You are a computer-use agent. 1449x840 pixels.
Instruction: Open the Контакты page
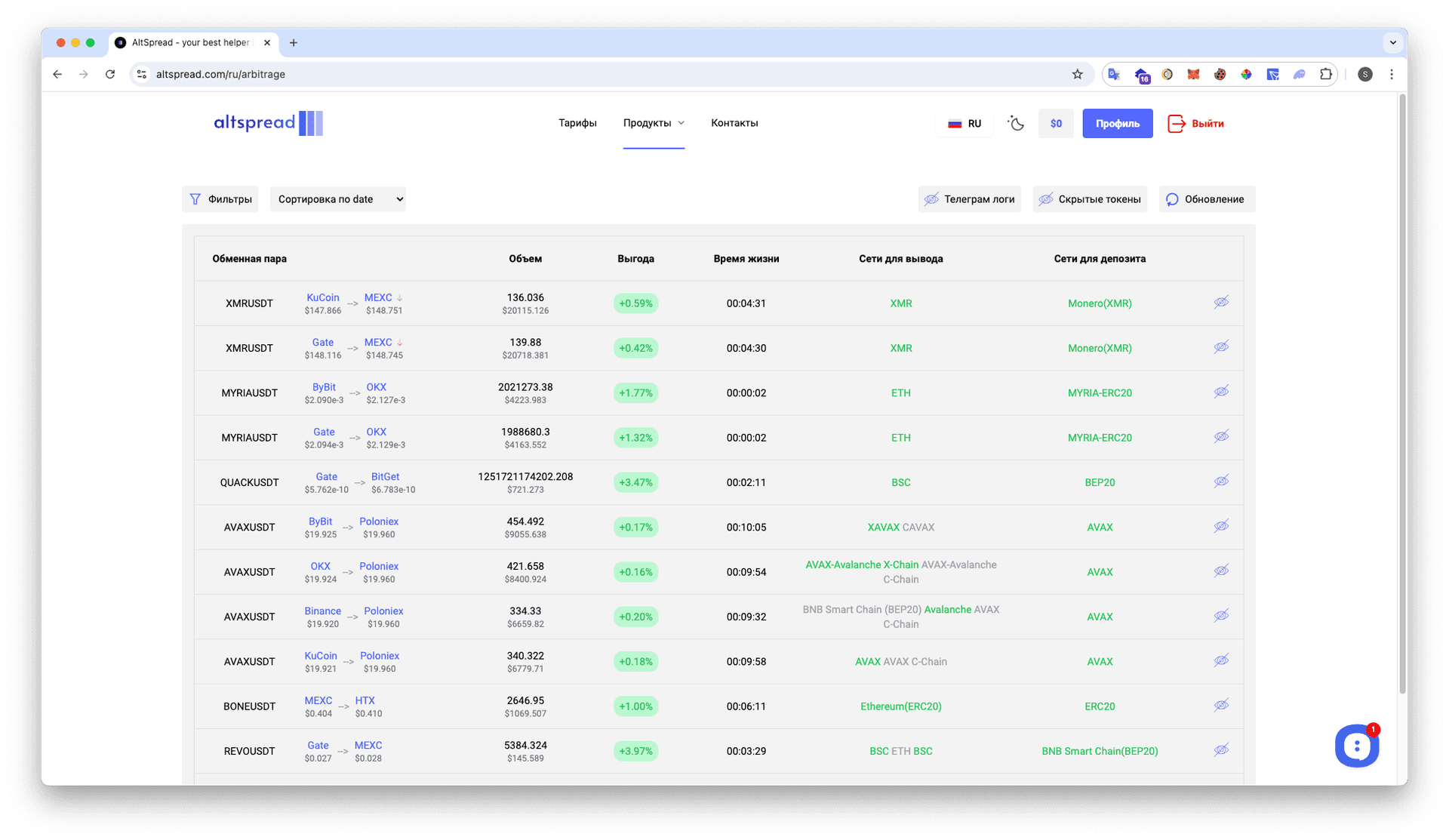tap(734, 123)
